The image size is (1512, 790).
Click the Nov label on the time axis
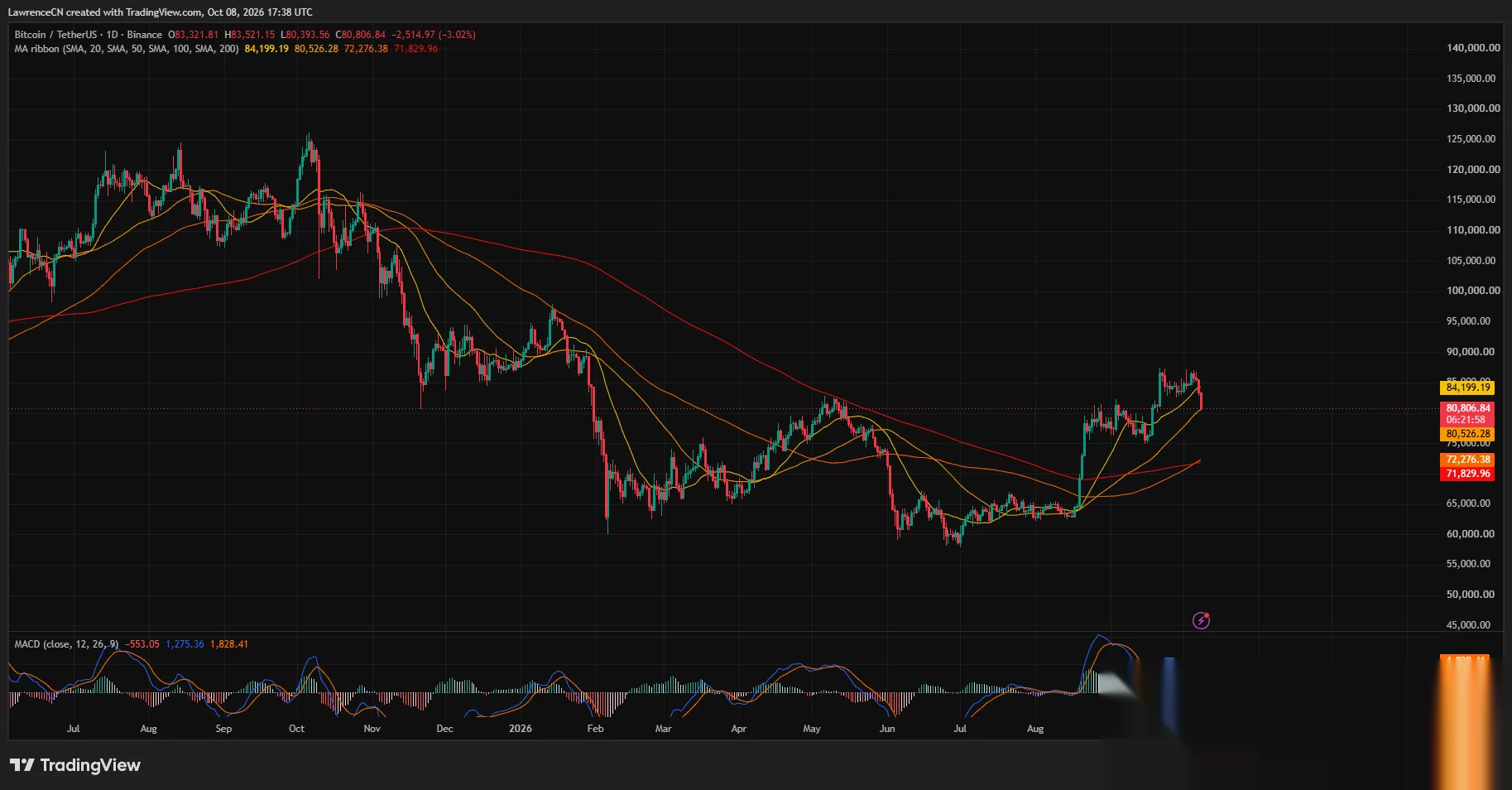(372, 729)
